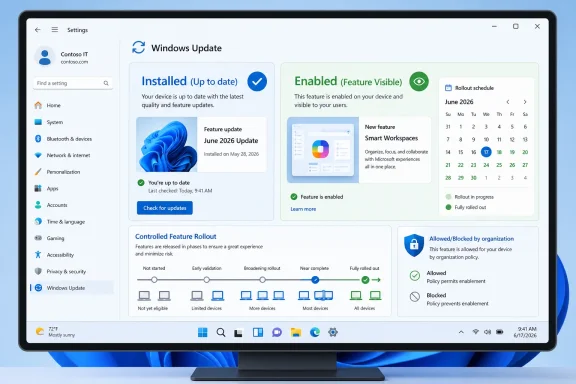Click the Wi-Fi icon in the system tray
The image size is (576, 384).
coord(475,332)
